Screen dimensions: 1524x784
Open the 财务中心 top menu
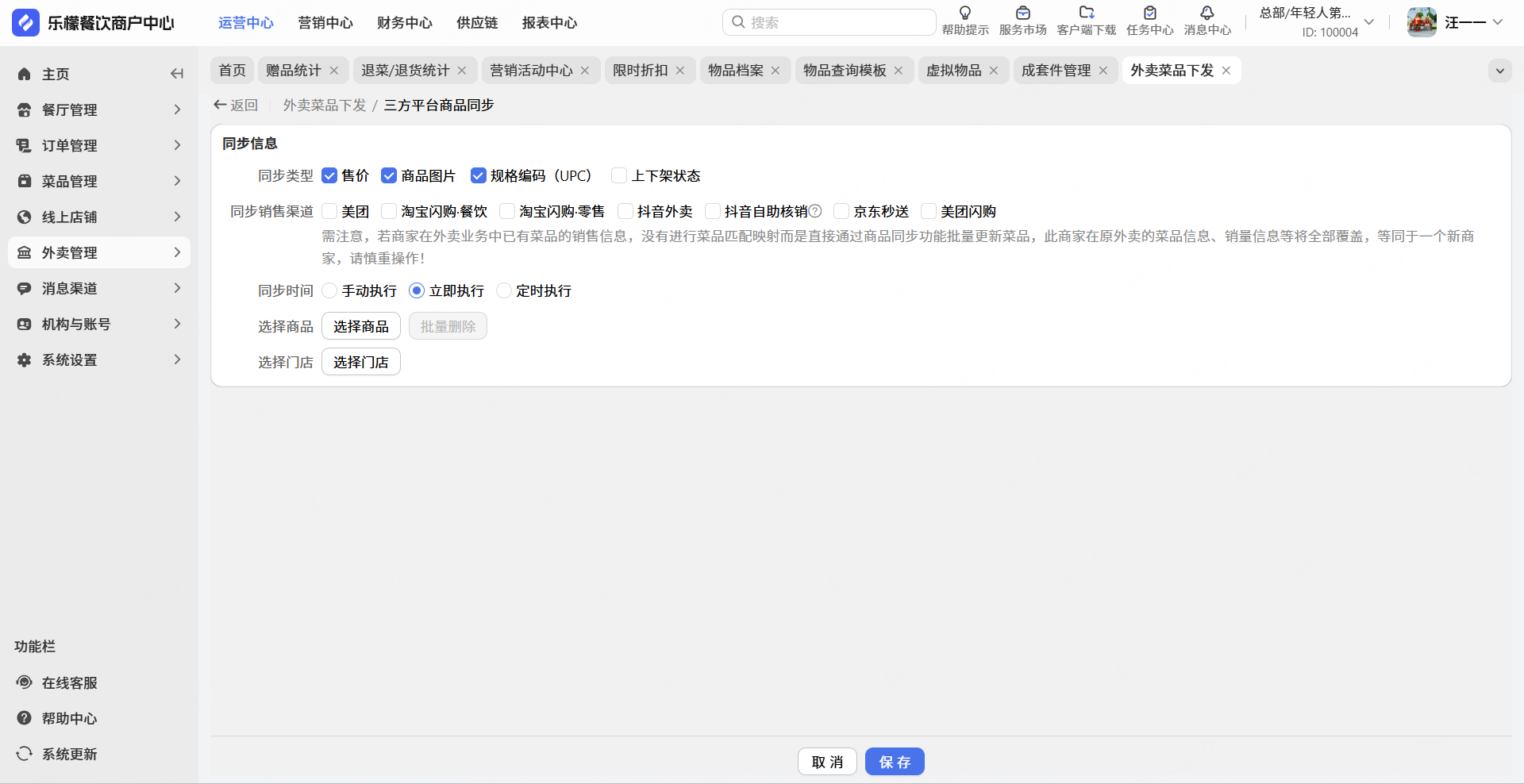[x=405, y=23]
